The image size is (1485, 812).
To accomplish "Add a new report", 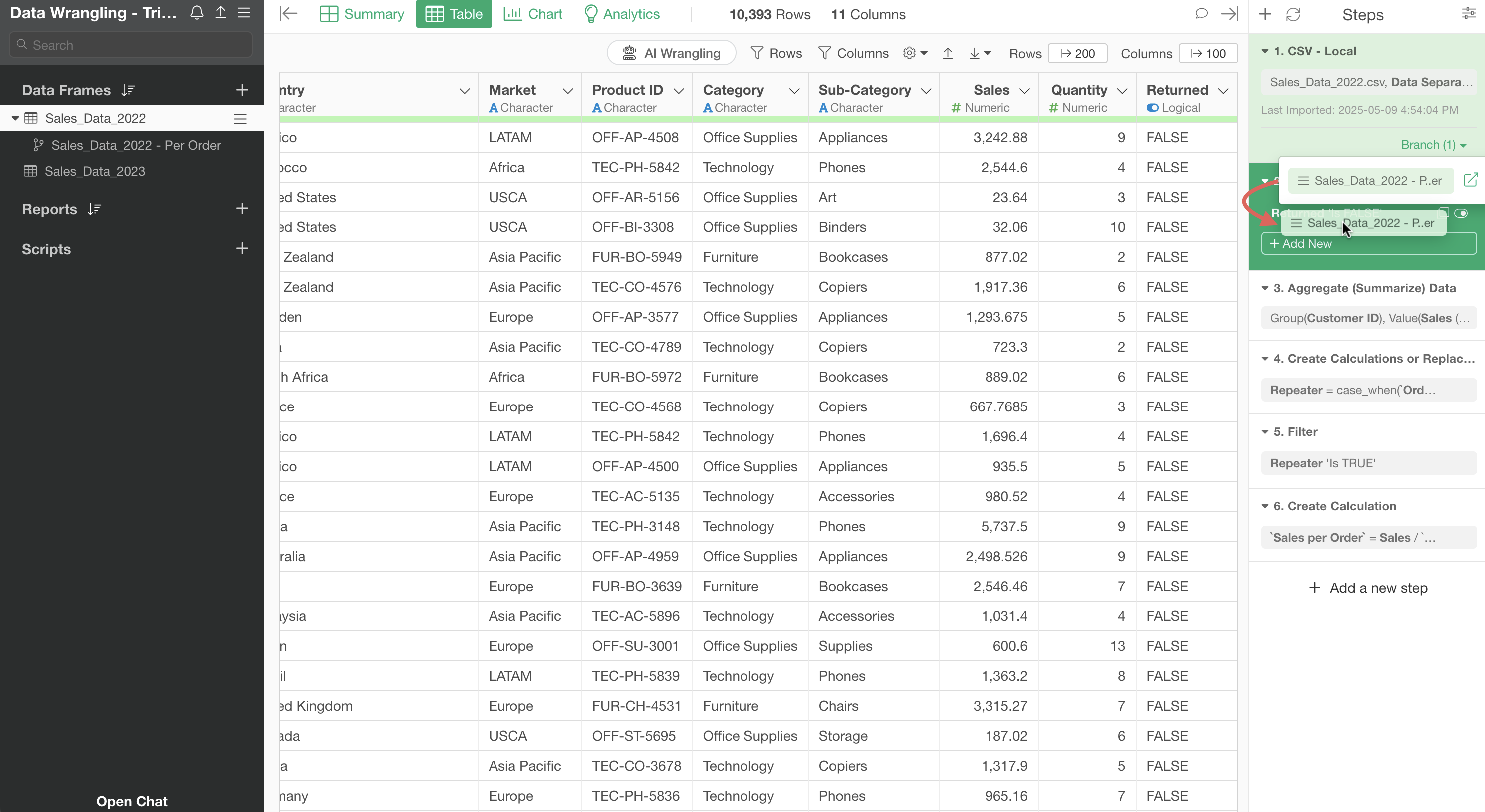I will [242, 208].
